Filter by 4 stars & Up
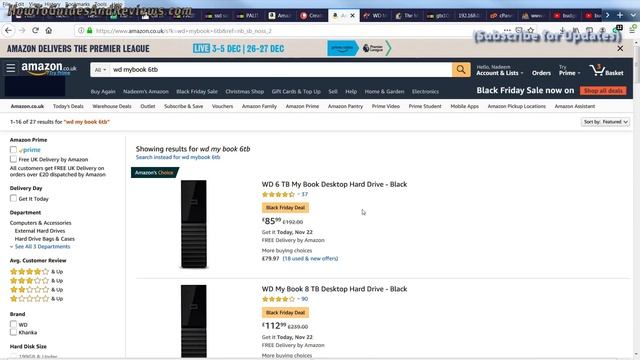 click(36, 271)
